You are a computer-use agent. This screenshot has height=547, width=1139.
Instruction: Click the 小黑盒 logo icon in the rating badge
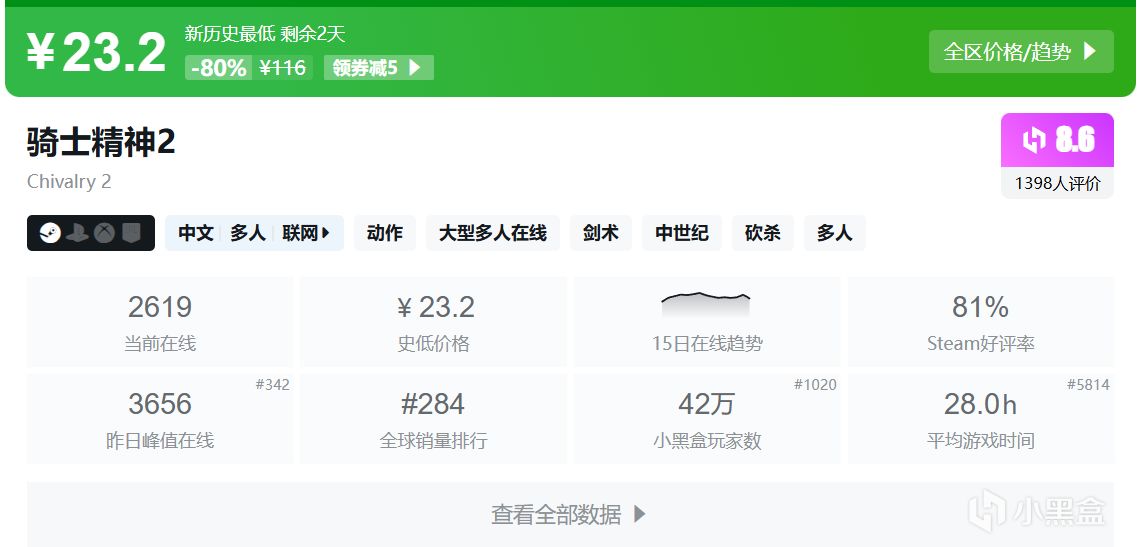(x=1034, y=140)
